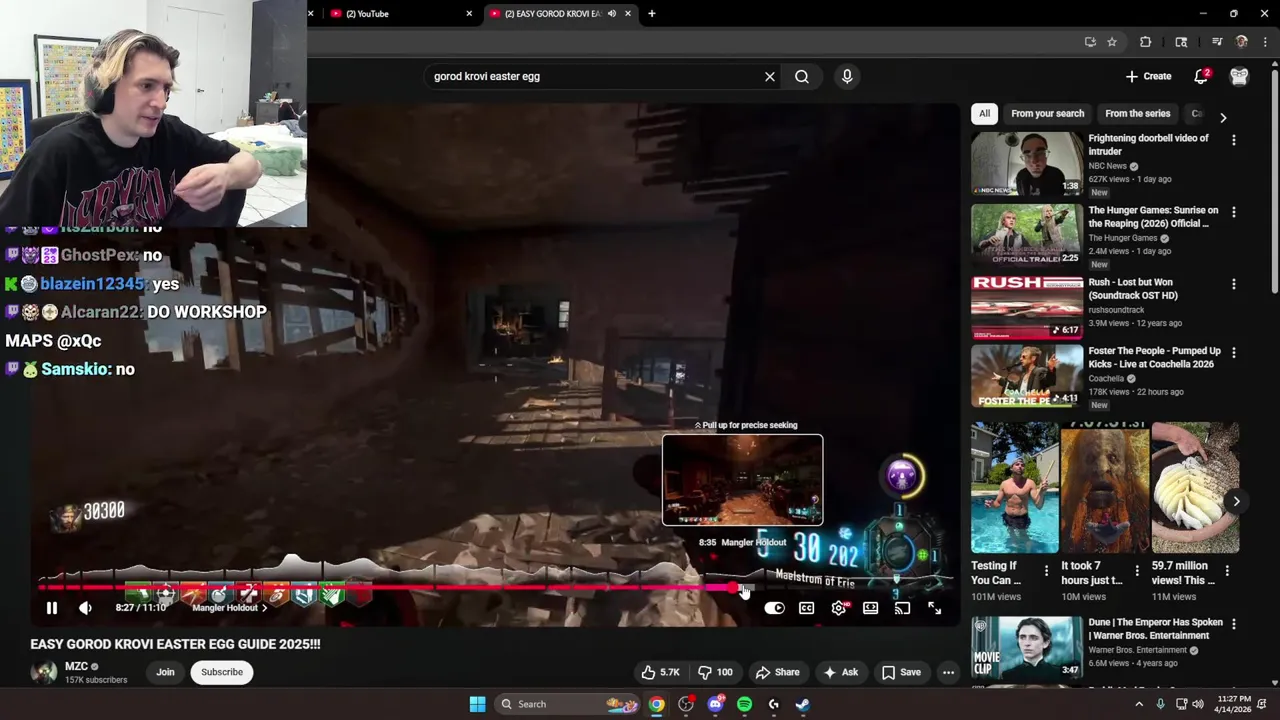Open Rush Lost but Won video title
The image size is (1280, 720).
tap(1133, 289)
